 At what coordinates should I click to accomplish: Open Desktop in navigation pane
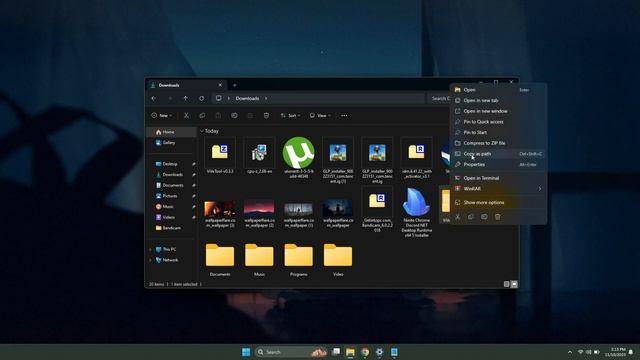[171, 164]
